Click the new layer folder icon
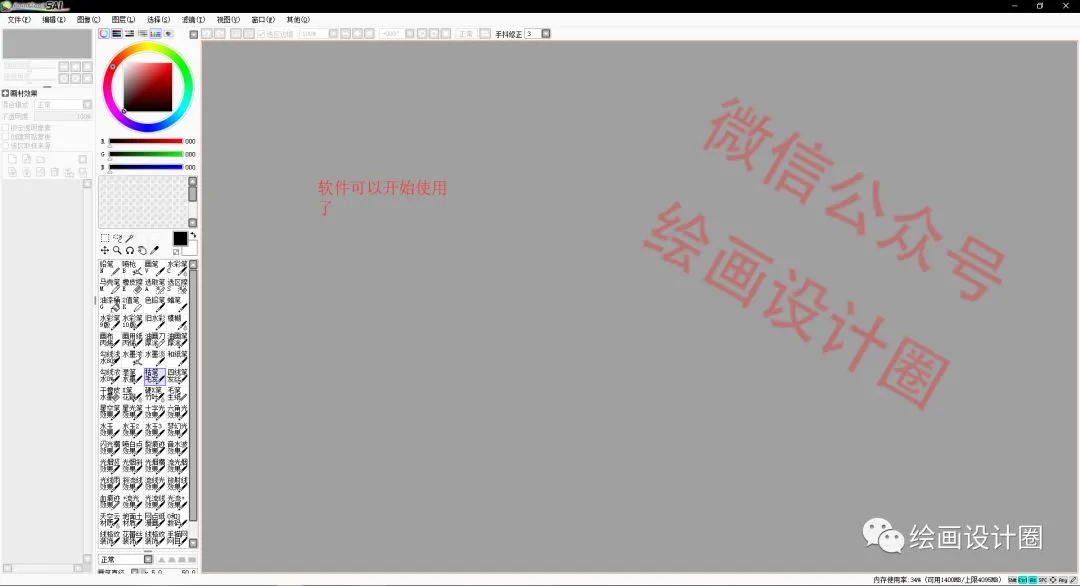Screen dimensions: 1080x586 41,159
